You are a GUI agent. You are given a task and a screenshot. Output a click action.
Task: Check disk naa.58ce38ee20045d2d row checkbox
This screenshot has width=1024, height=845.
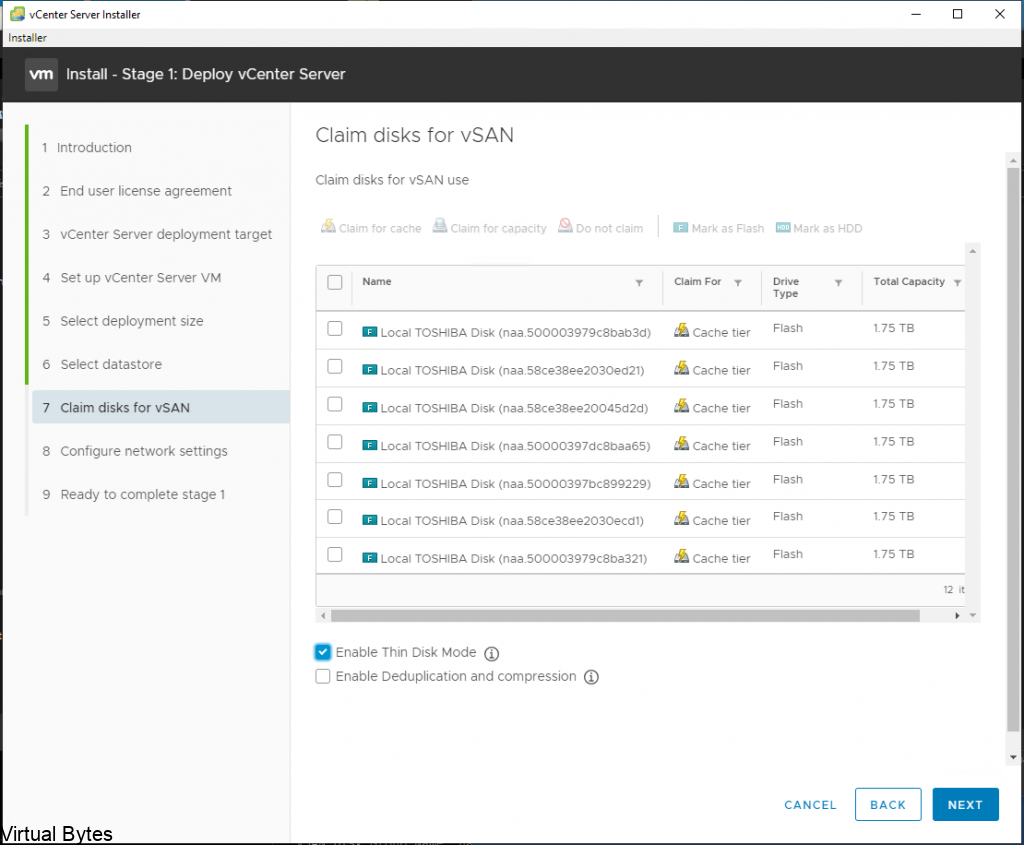tap(334, 404)
